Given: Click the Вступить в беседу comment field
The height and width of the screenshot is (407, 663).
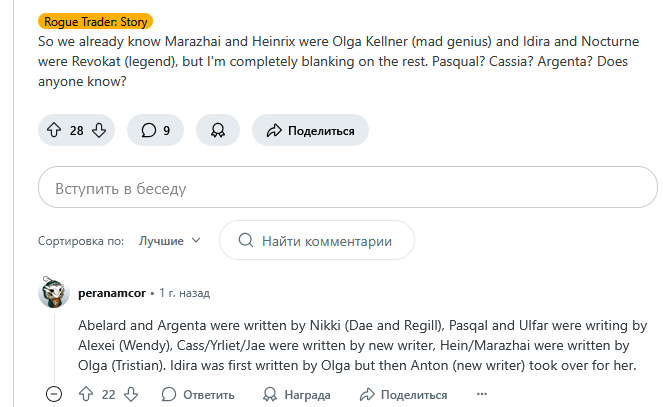Looking at the screenshot, I should point(347,188).
